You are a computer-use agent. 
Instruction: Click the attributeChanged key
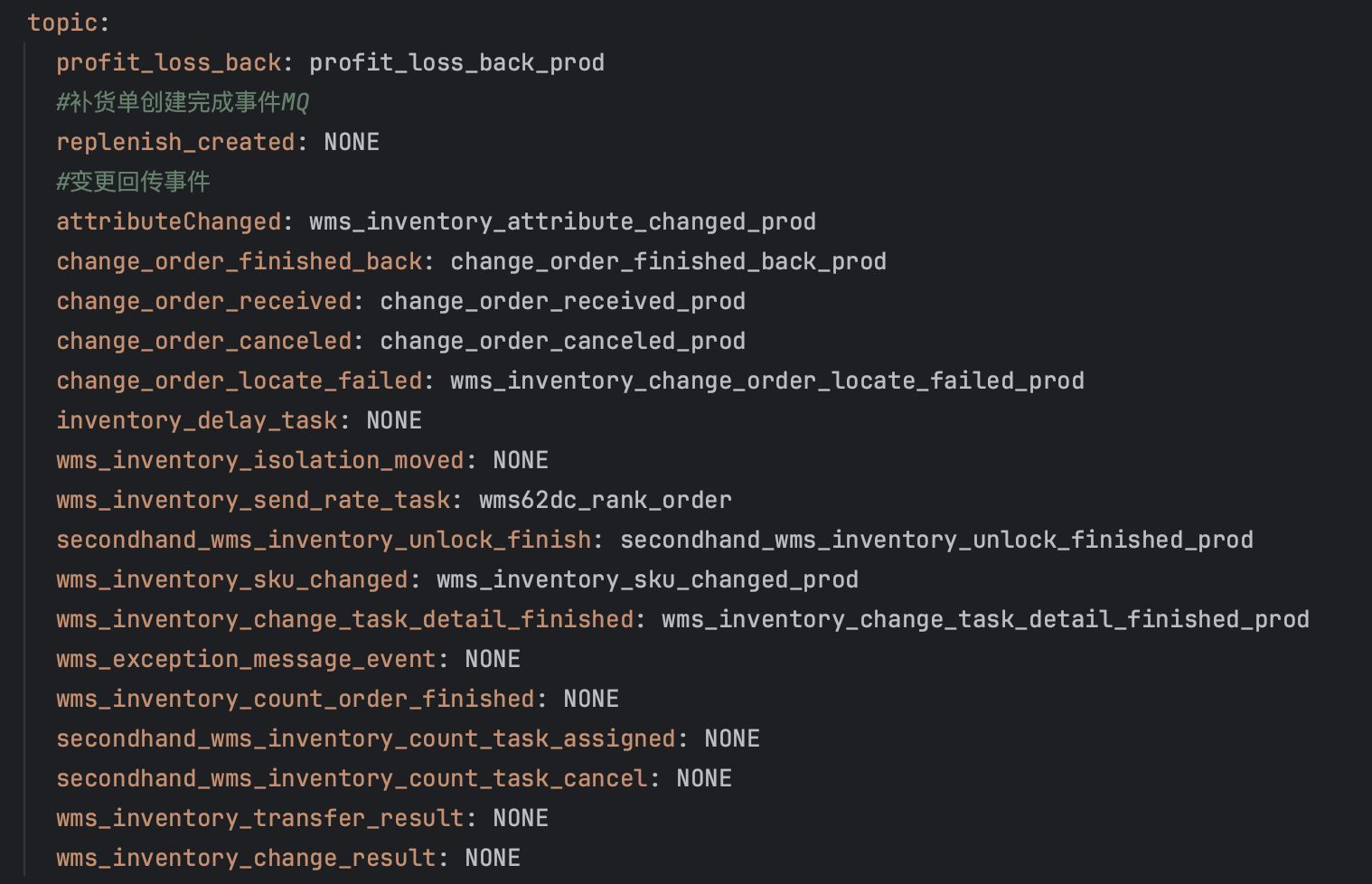[169, 221]
